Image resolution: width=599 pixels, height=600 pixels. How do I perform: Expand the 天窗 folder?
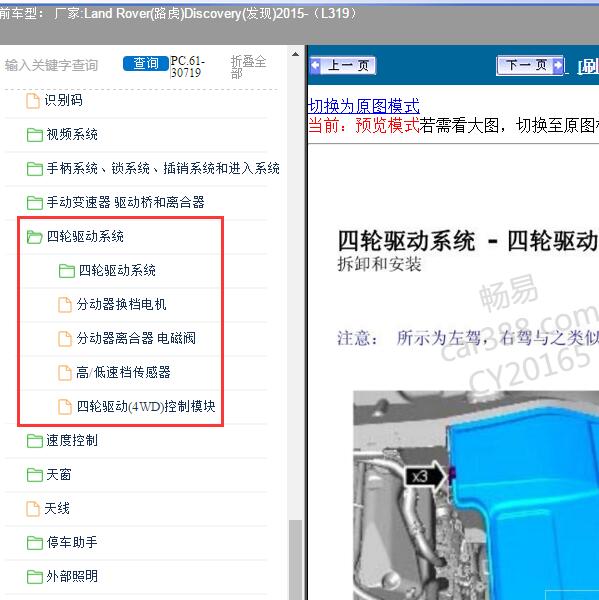(x=59, y=474)
